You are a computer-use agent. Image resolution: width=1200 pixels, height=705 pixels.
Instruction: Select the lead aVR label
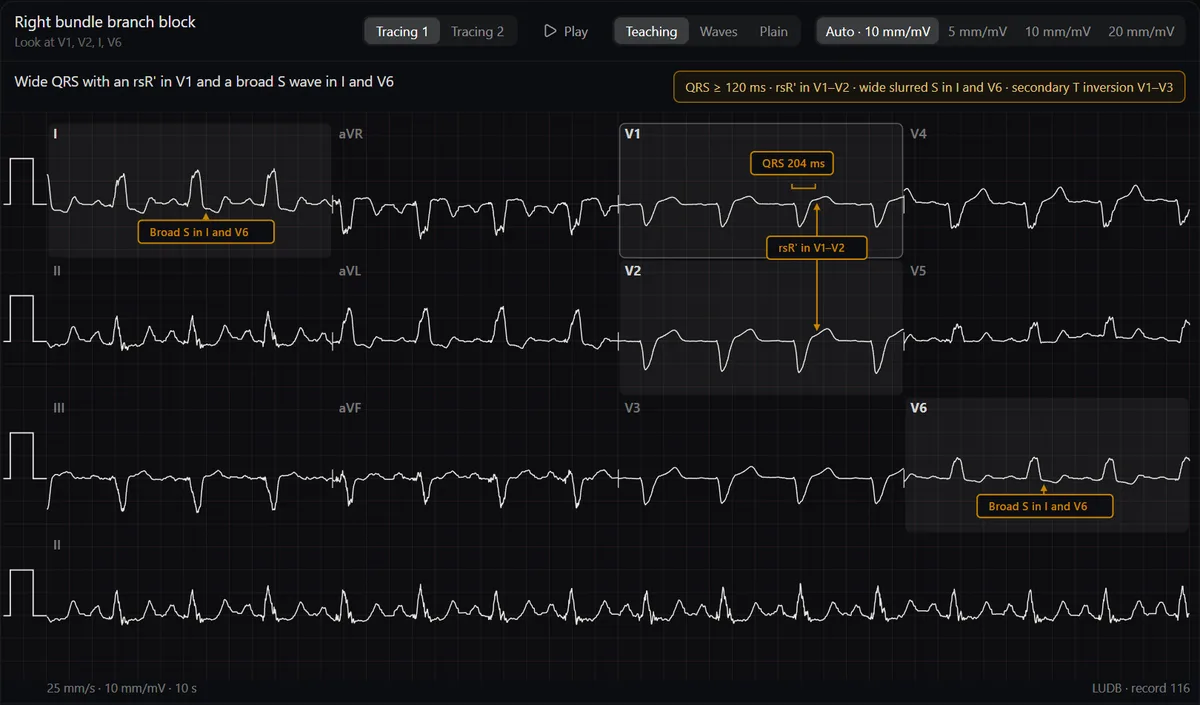tap(351, 133)
